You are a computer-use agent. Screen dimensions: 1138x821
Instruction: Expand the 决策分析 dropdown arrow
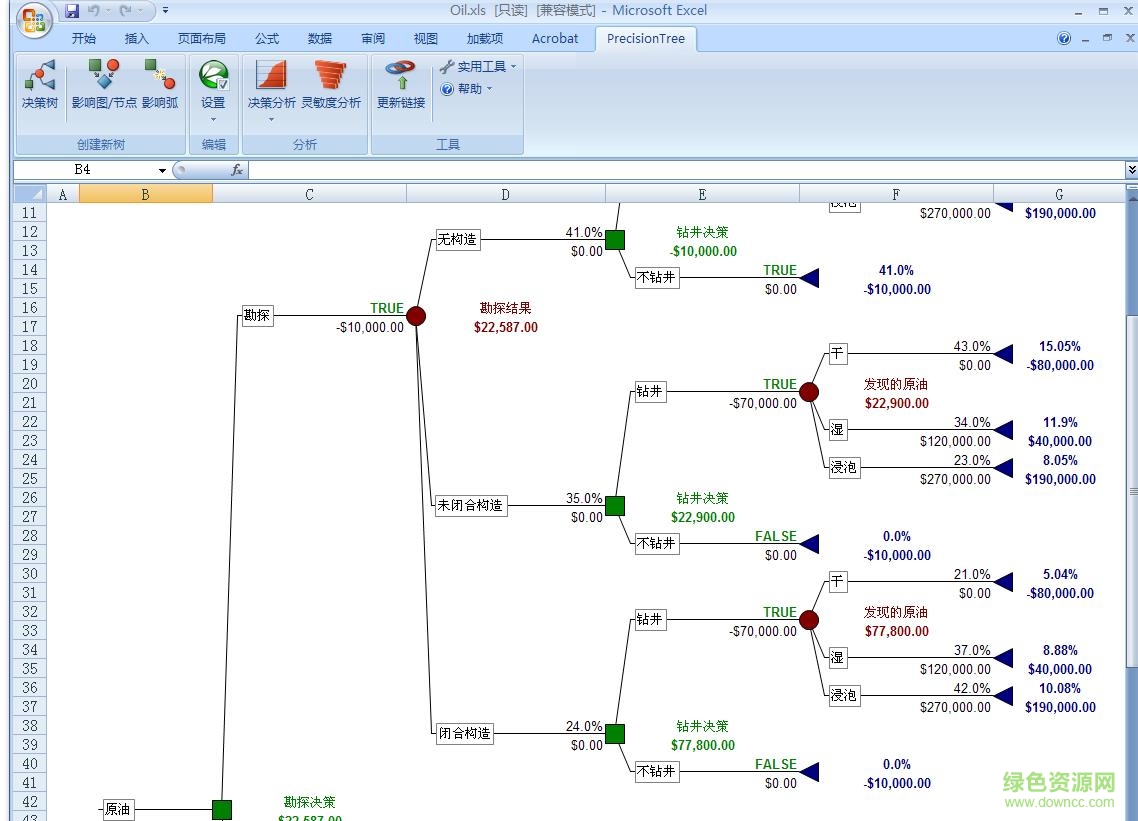270,119
